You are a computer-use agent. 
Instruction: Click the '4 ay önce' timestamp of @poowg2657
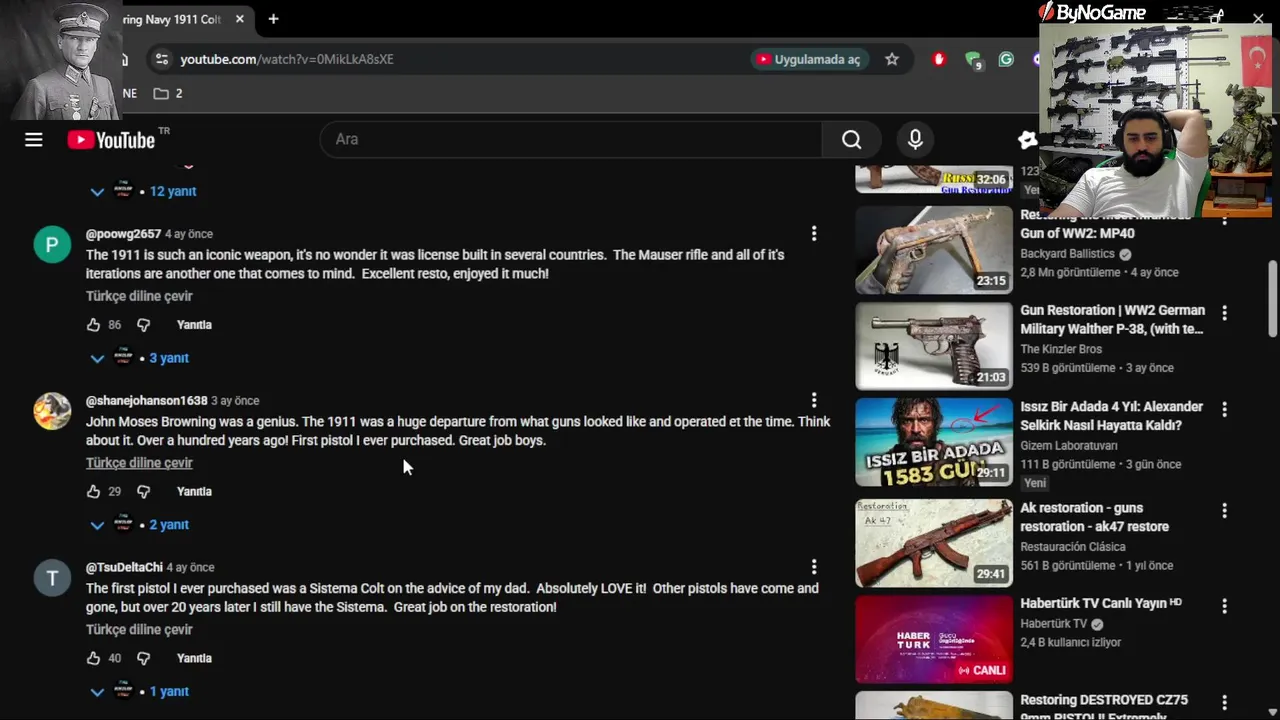click(189, 234)
